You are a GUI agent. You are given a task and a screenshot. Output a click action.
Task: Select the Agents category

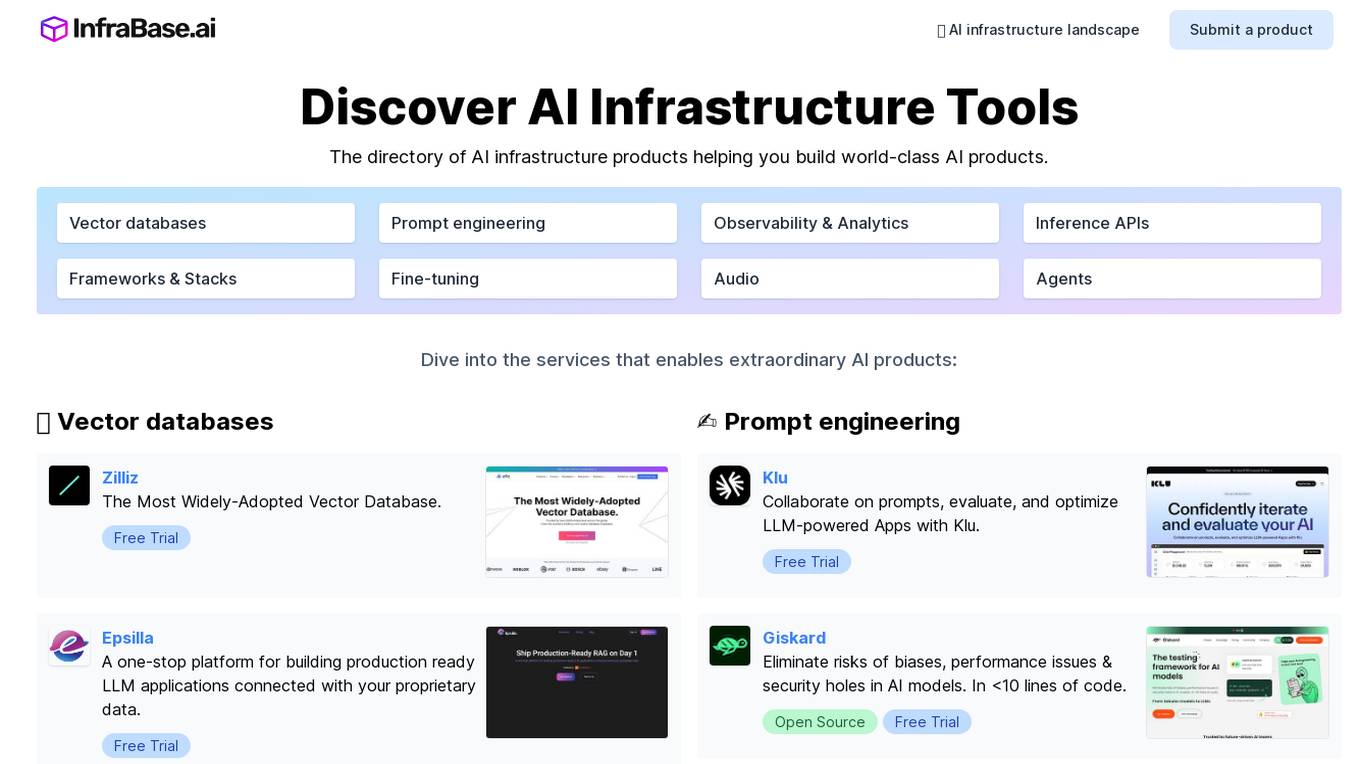coord(1172,279)
